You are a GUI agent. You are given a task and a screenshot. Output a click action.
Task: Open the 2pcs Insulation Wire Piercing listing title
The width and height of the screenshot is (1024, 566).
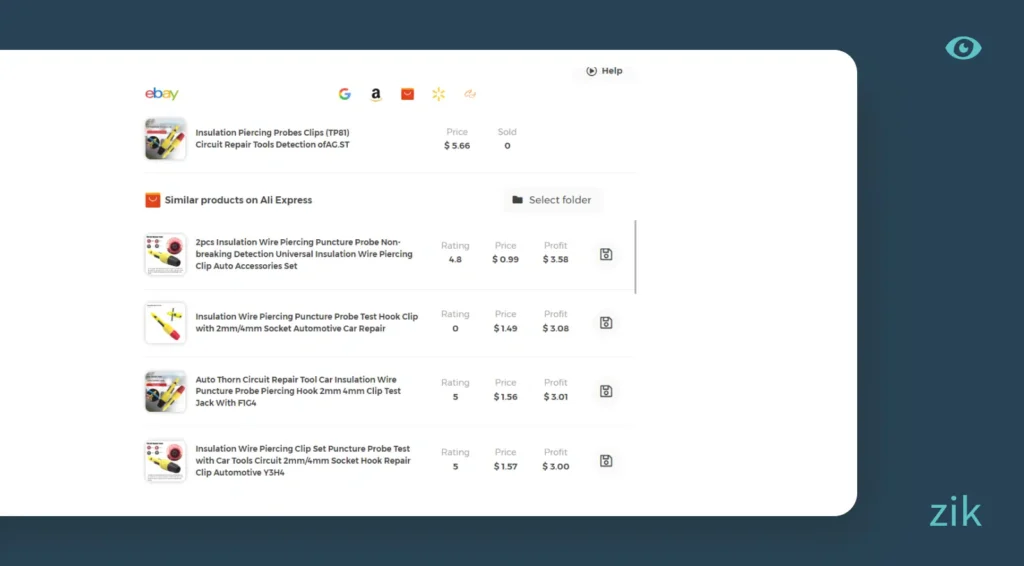[x=303, y=254]
